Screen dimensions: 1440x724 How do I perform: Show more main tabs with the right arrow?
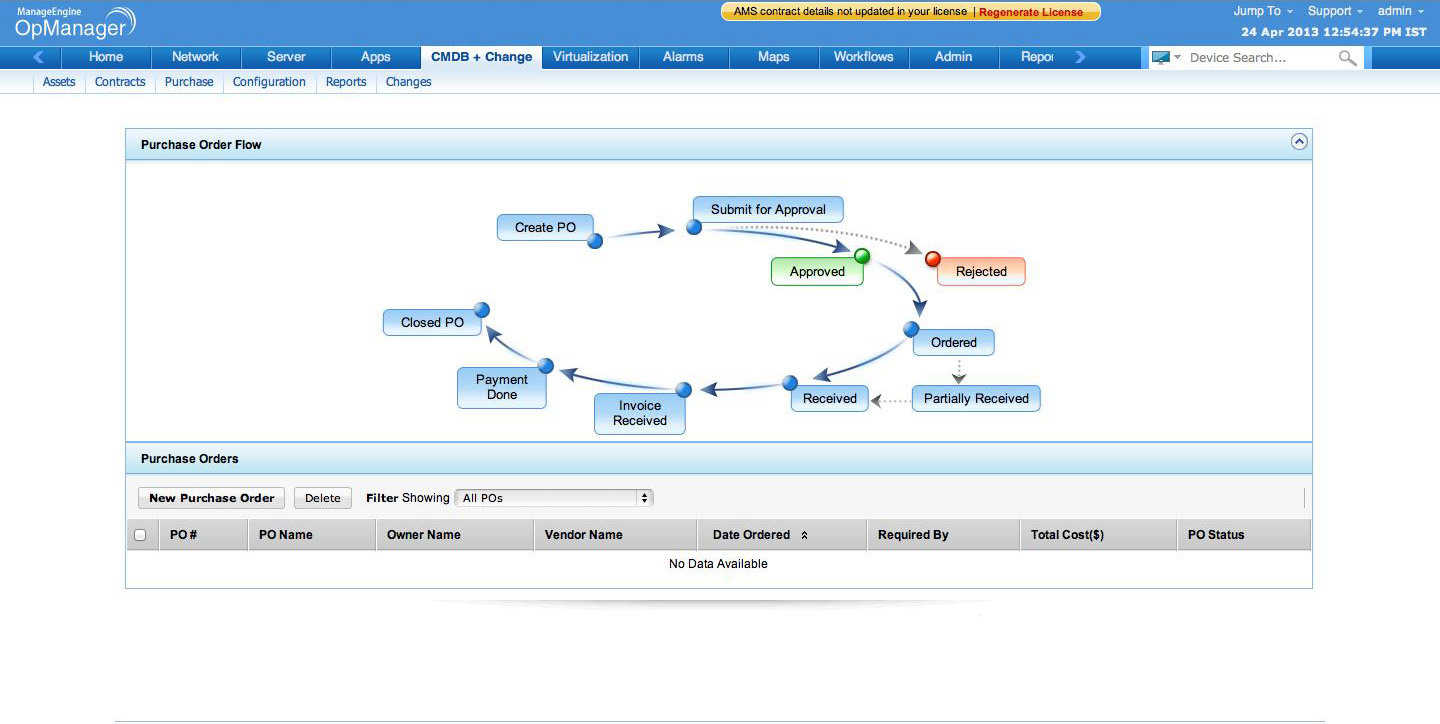pos(1080,57)
